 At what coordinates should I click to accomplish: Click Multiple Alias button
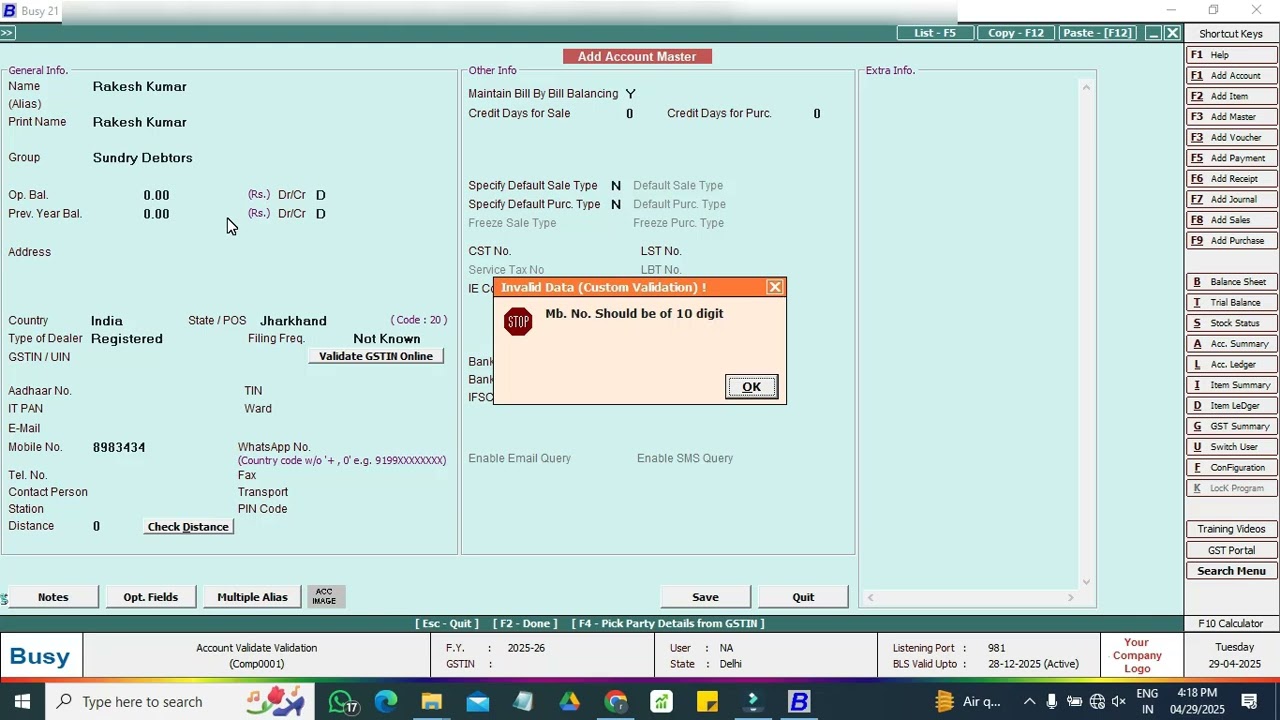click(252, 597)
